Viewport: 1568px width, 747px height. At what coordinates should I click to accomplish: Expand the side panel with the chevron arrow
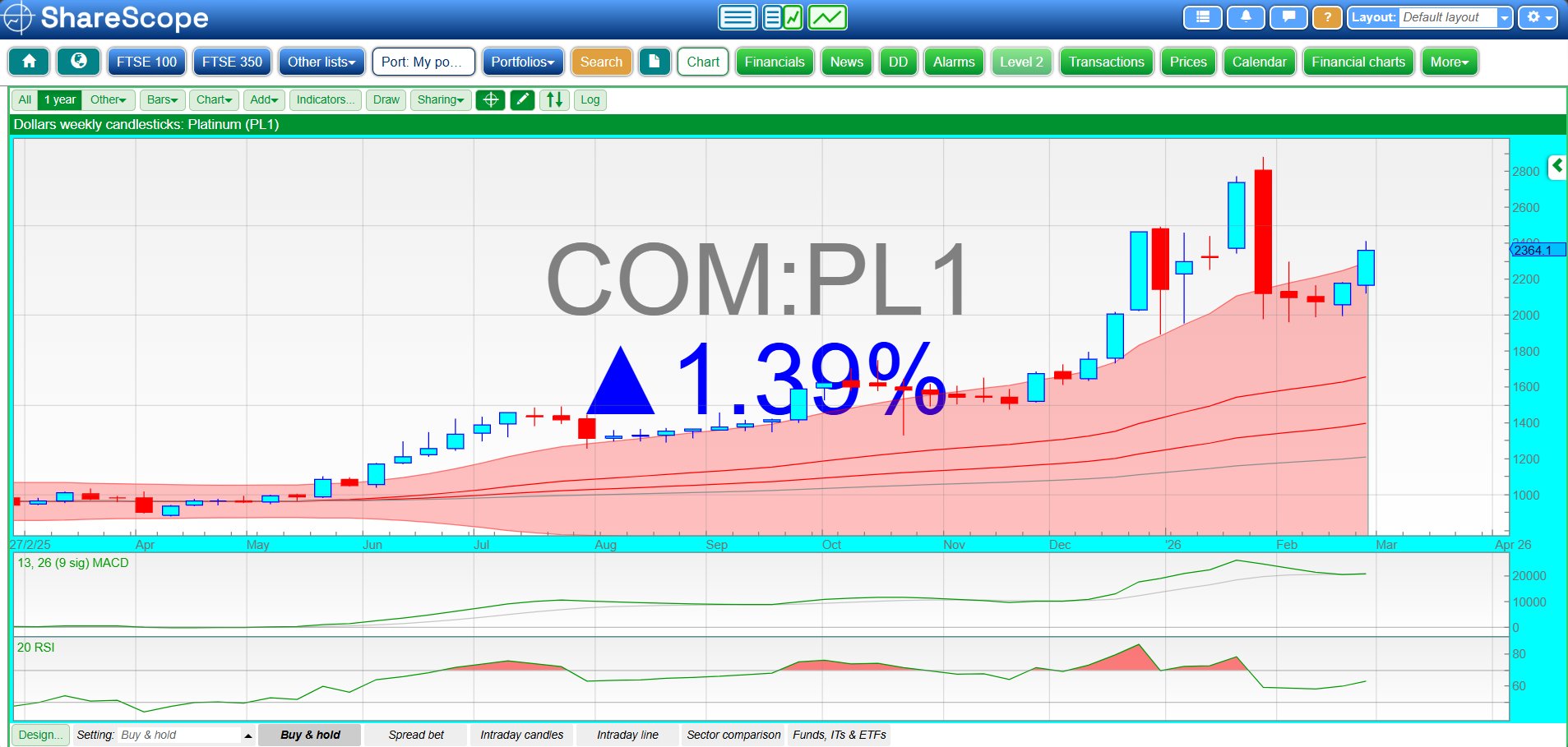[x=1557, y=166]
